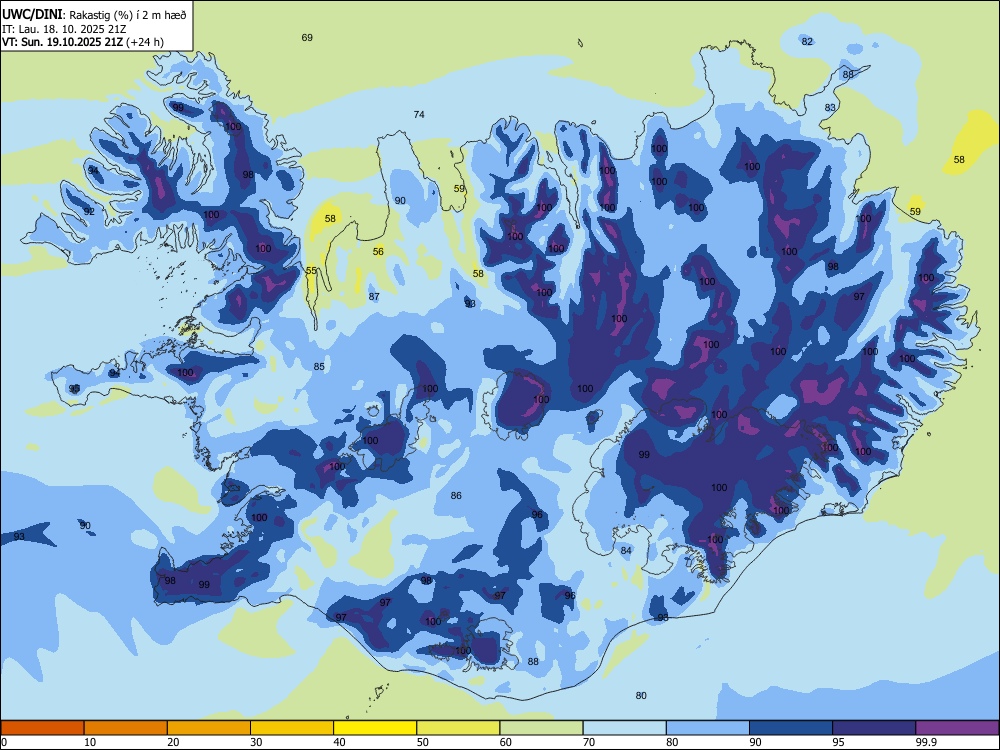Click the humidity value 74 on the map
The height and width of the screenshot is (750, 1000).
(x=419, y=115)
